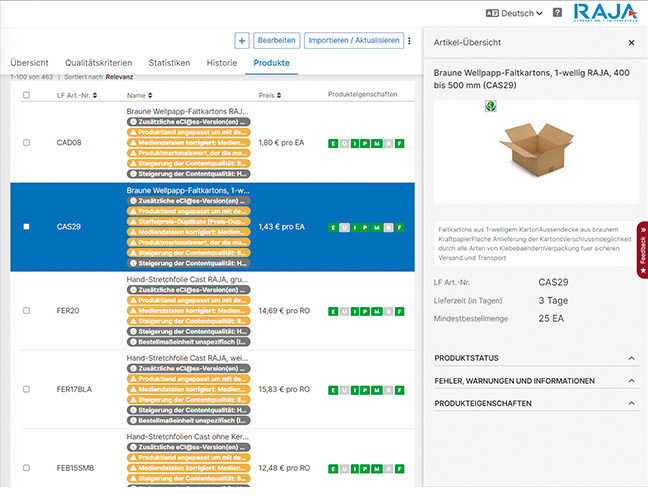Click green E property badge for CAD08

click(x=333, y=143)
